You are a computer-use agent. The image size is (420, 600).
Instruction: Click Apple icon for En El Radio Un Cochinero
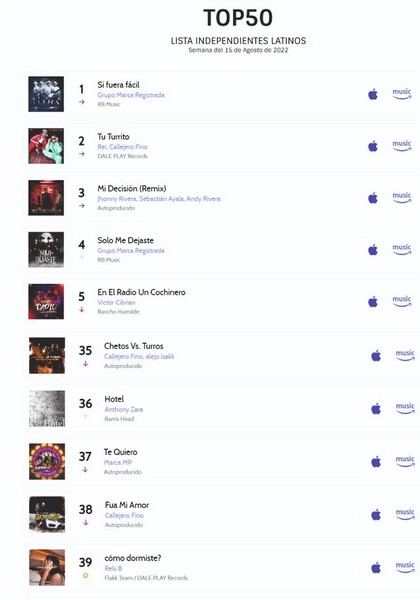point(373,302)
